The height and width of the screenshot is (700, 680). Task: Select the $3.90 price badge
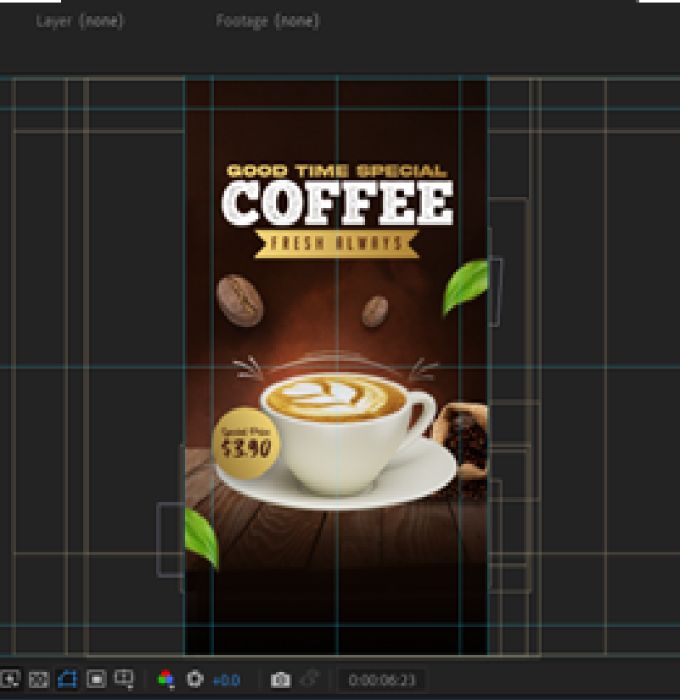tap(246, 443)
